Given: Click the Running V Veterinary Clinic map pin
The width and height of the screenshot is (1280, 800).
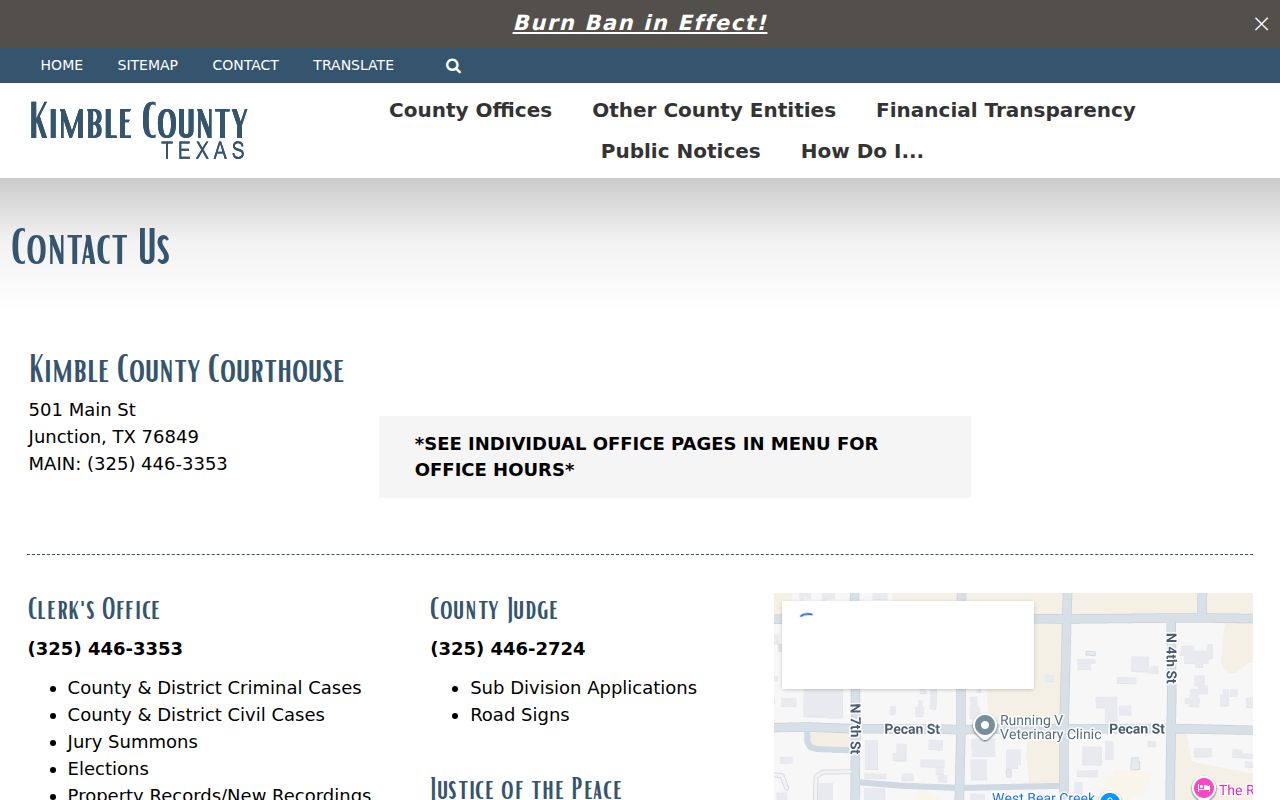Looking at the screenshot, I should [x=984, y=727].
